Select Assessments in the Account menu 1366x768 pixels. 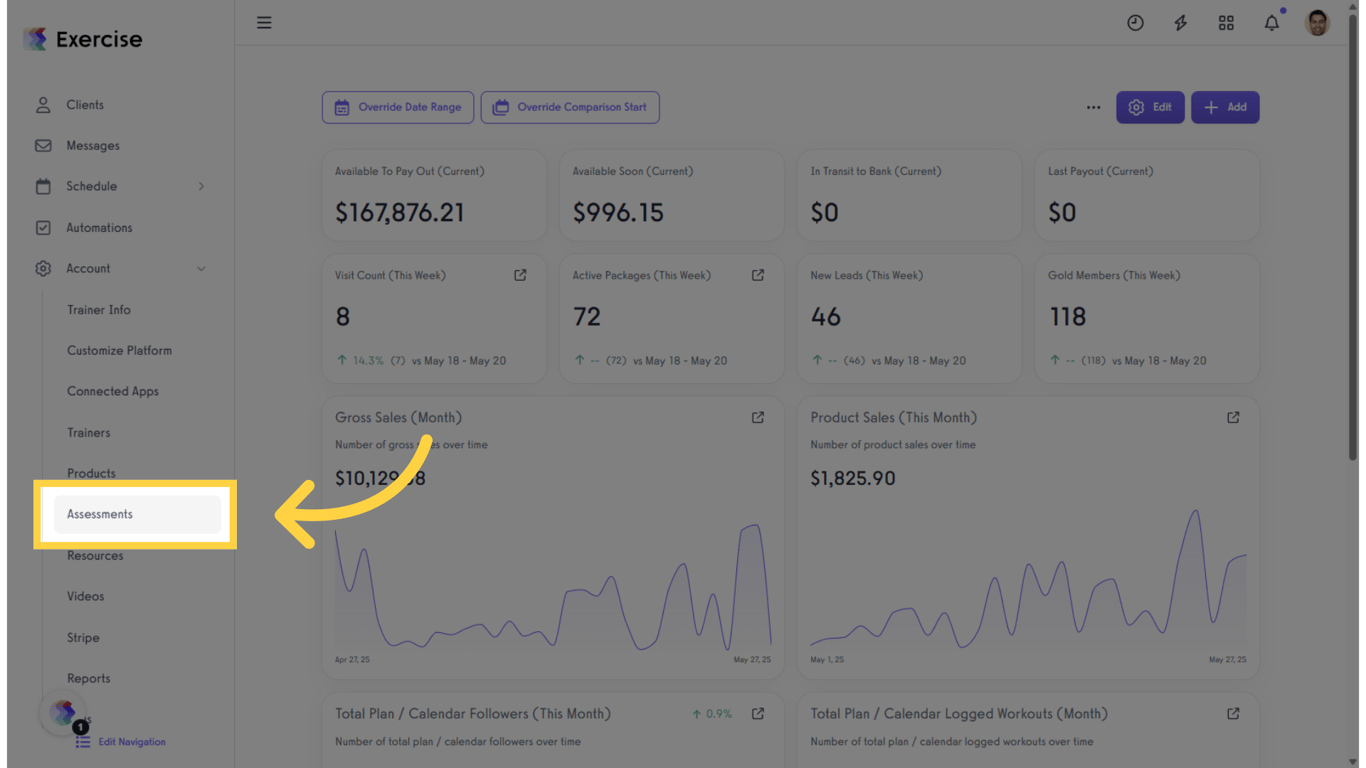click(x=99, y=513)
